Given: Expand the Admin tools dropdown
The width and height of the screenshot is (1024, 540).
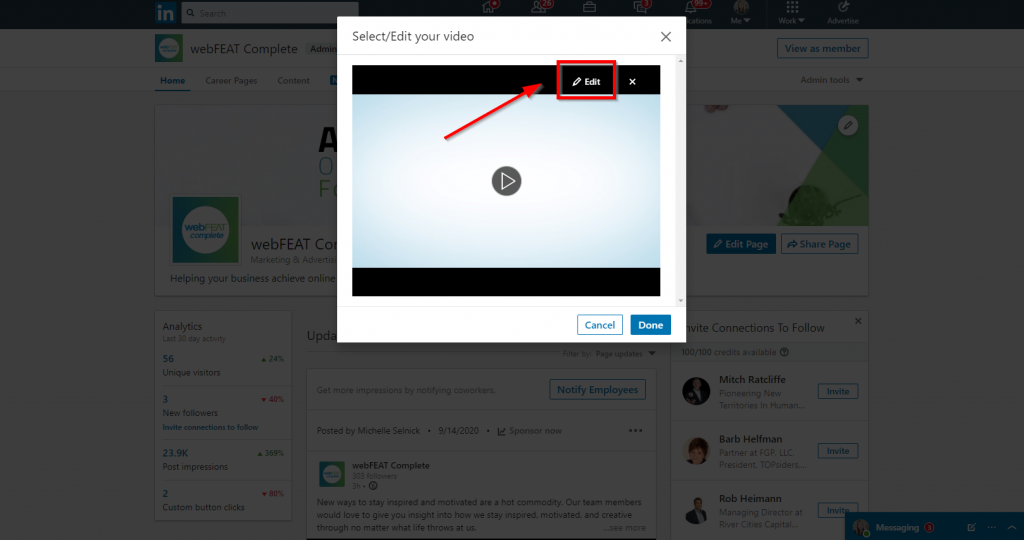Looking at the screenshot, I should coord(831,80).
